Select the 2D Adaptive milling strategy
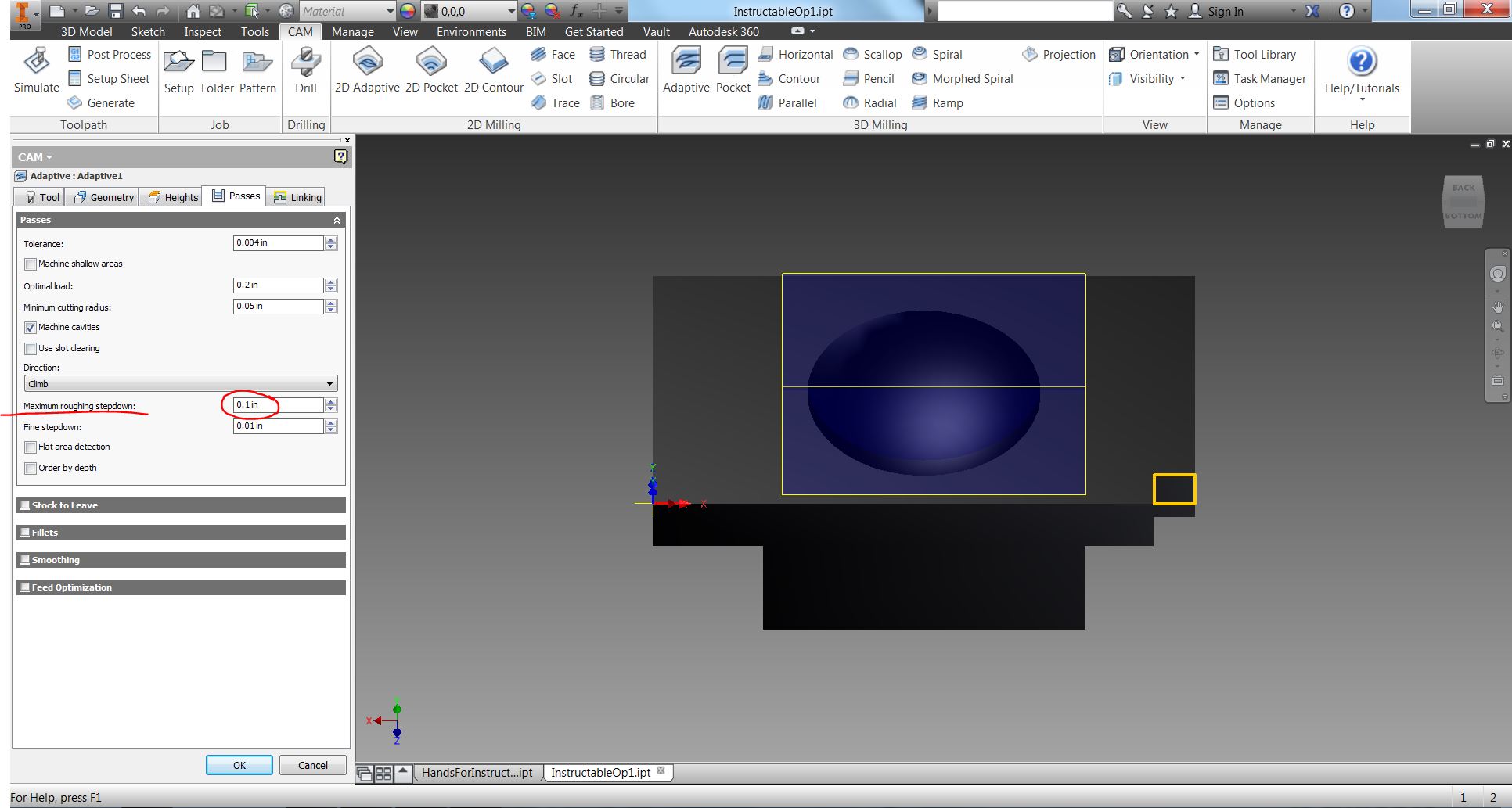Image resolution: width=1512 pixels, height=808 pixels. tap(367, 70)
